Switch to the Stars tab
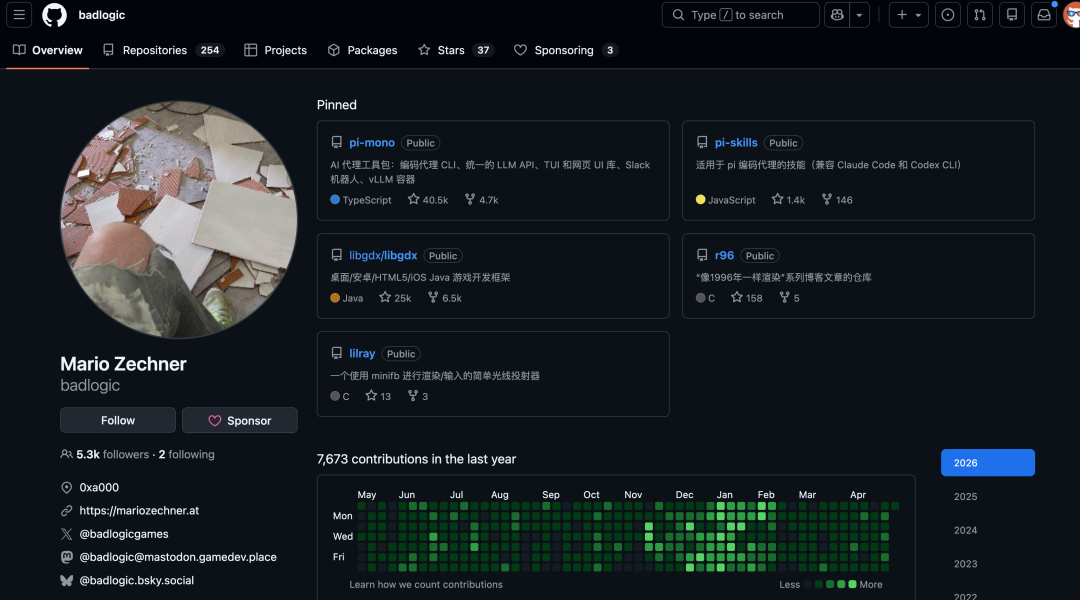Screen dimensions: 1080x600 [455, 50]
